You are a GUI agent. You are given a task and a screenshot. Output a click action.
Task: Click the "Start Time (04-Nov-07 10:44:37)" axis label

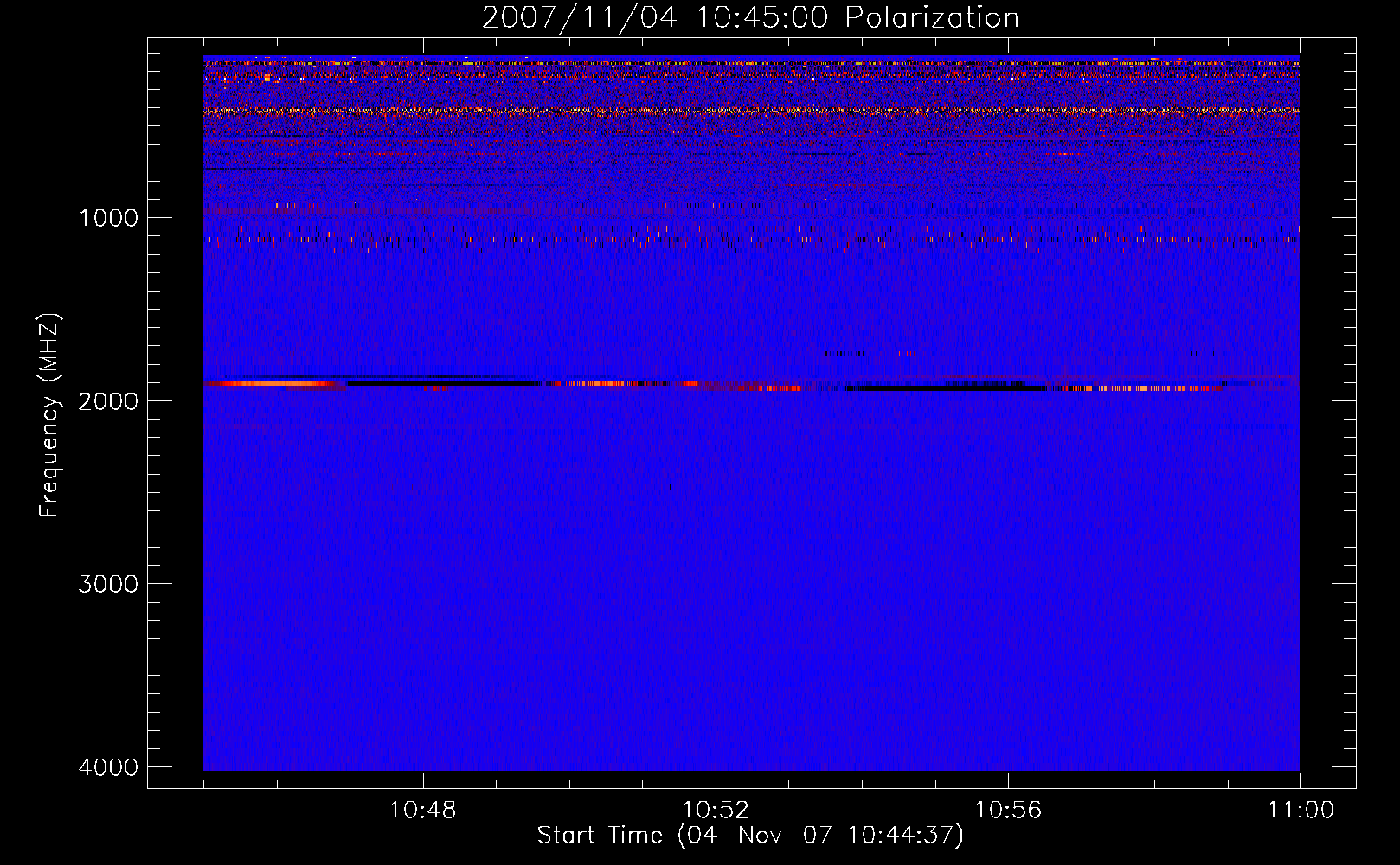750,836
